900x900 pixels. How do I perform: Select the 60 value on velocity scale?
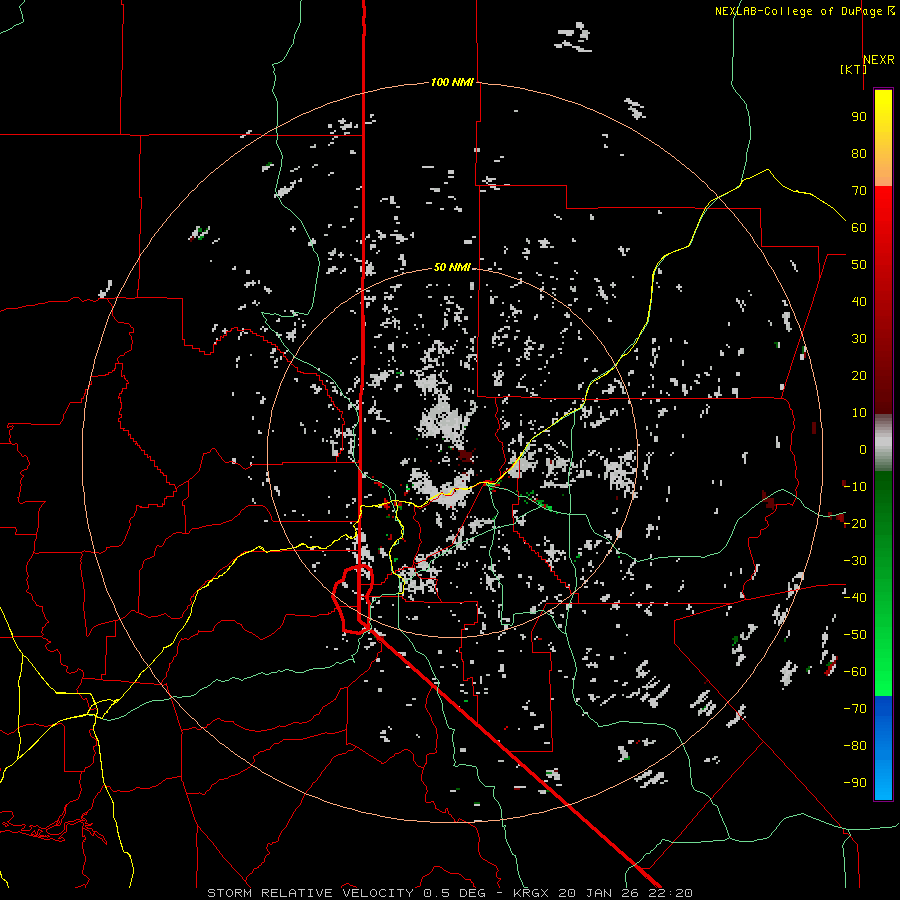tap(859, 227)
